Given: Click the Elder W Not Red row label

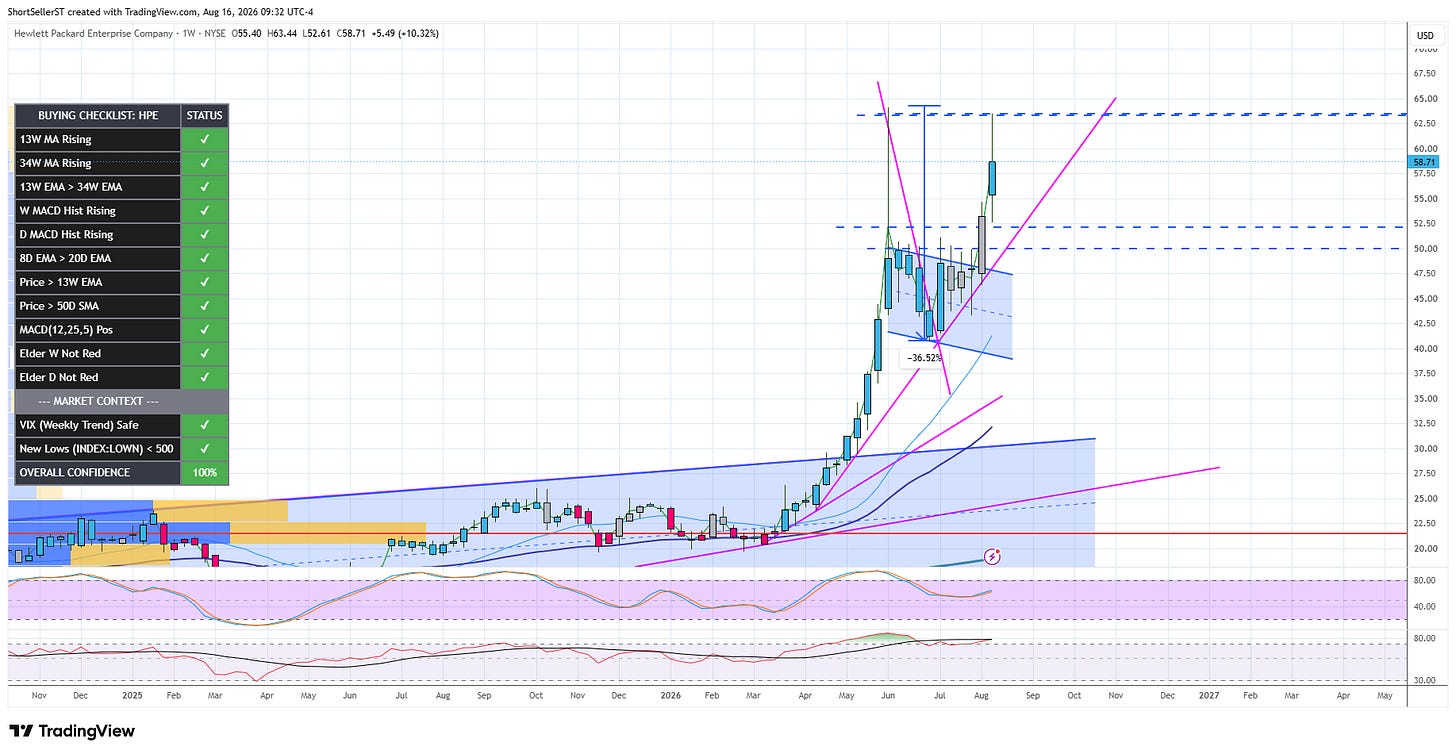Looking at the screenshot, I should 60,353.
